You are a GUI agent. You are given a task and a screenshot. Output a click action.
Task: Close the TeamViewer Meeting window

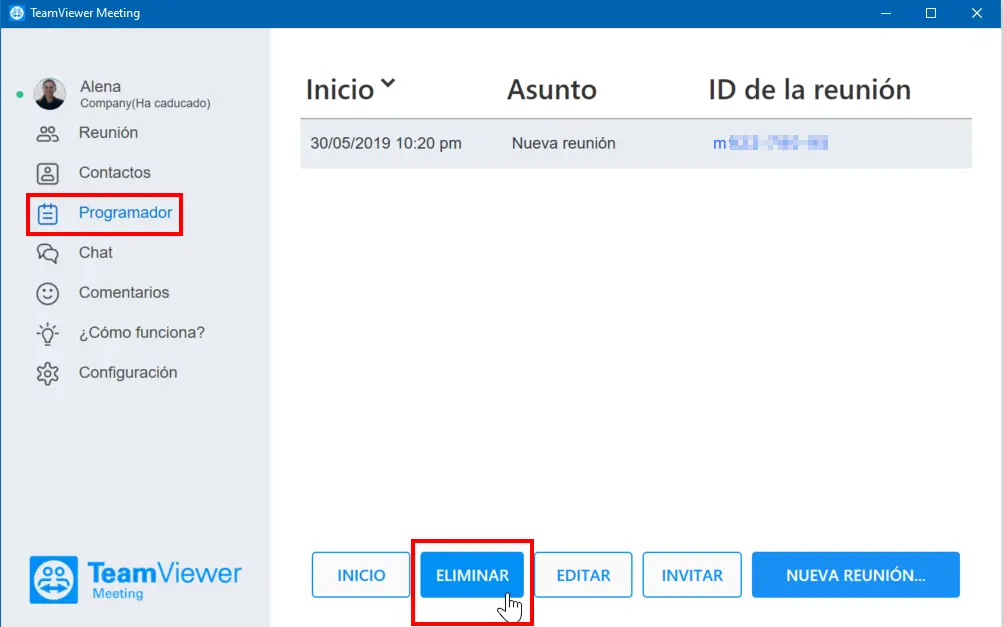click(977, 13)
